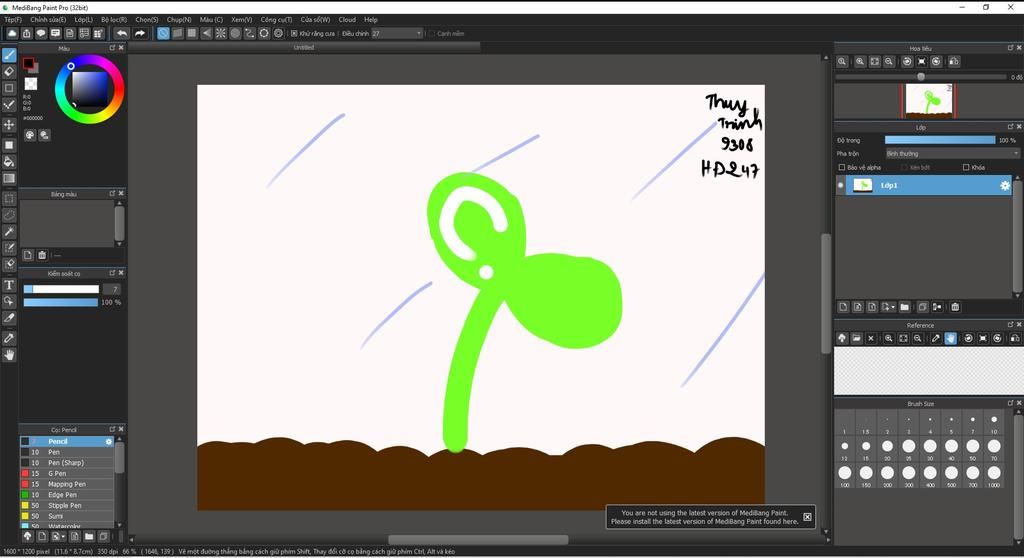
Task: Click the cloud icon in top toolbar
Action: 12,33
